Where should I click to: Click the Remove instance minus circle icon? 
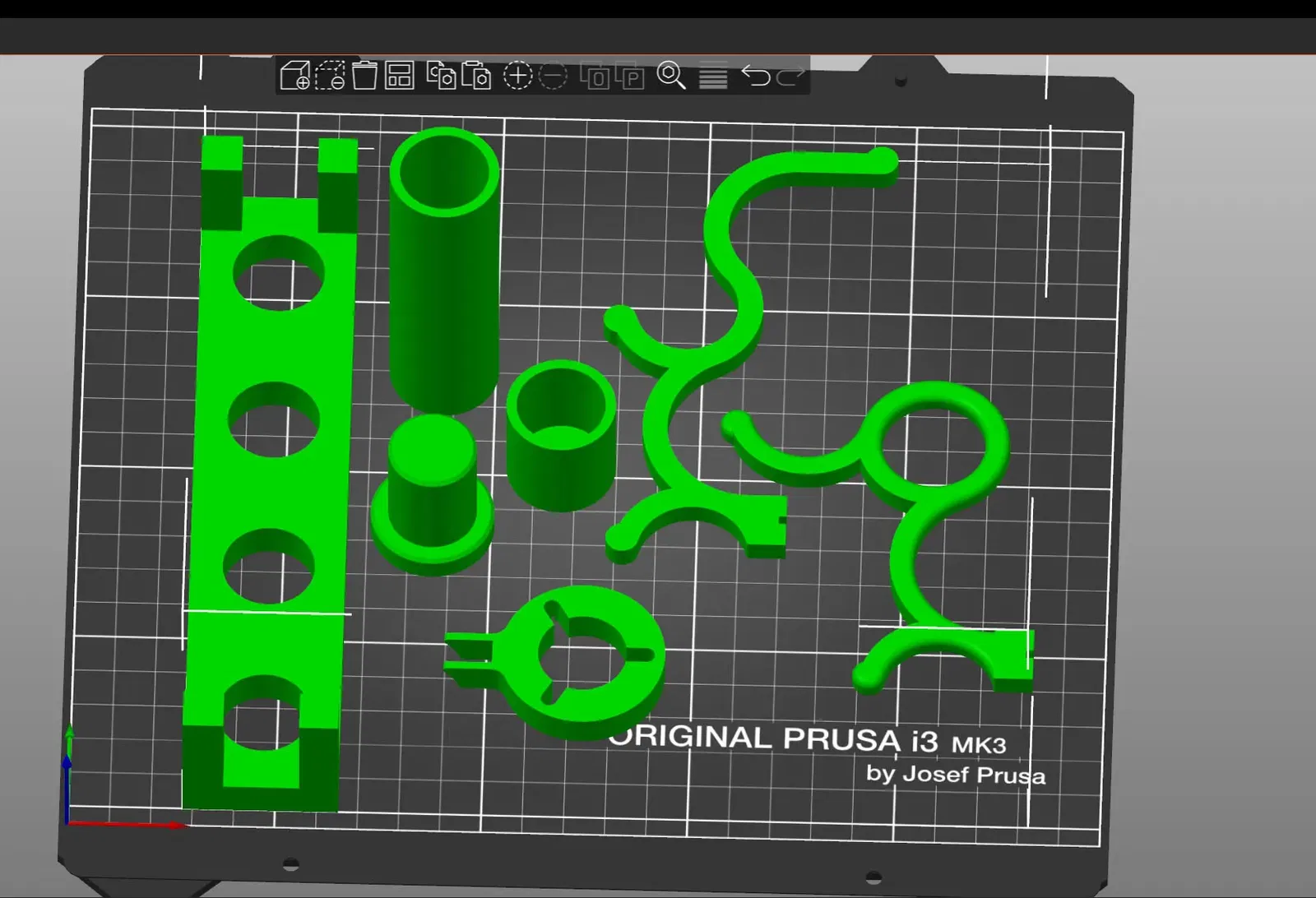tap(553, 76)
